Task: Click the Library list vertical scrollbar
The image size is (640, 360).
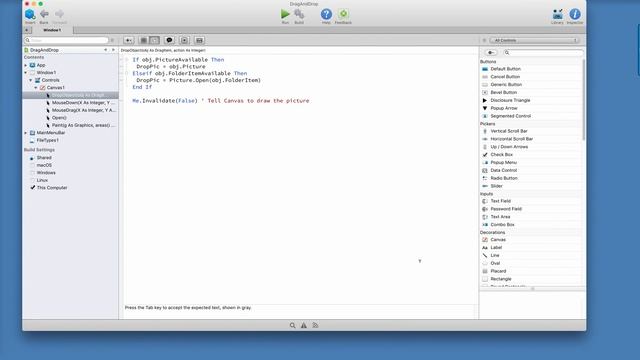Action: (583, 100)
